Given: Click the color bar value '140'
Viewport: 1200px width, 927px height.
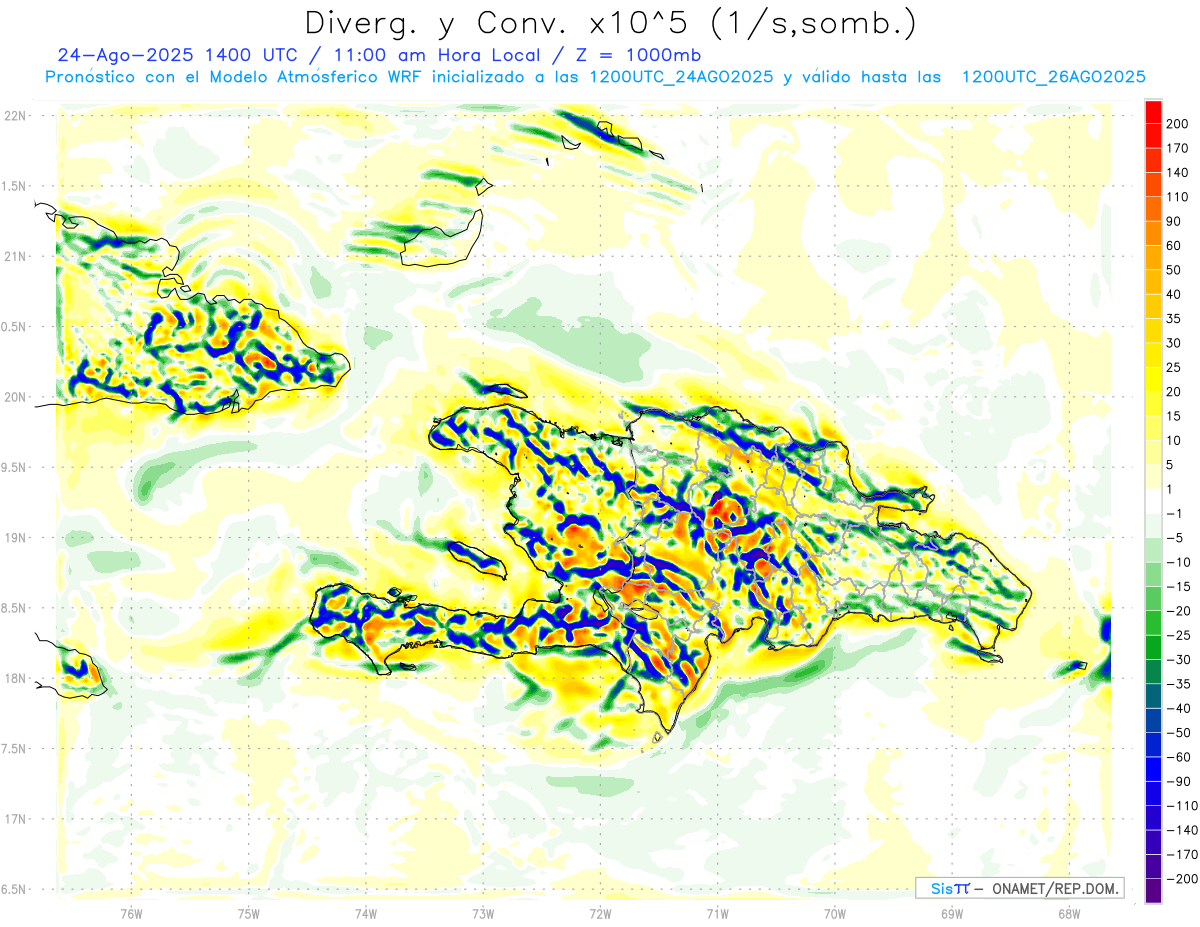Looking at the screenshot, I should (x=1176, y=172).
